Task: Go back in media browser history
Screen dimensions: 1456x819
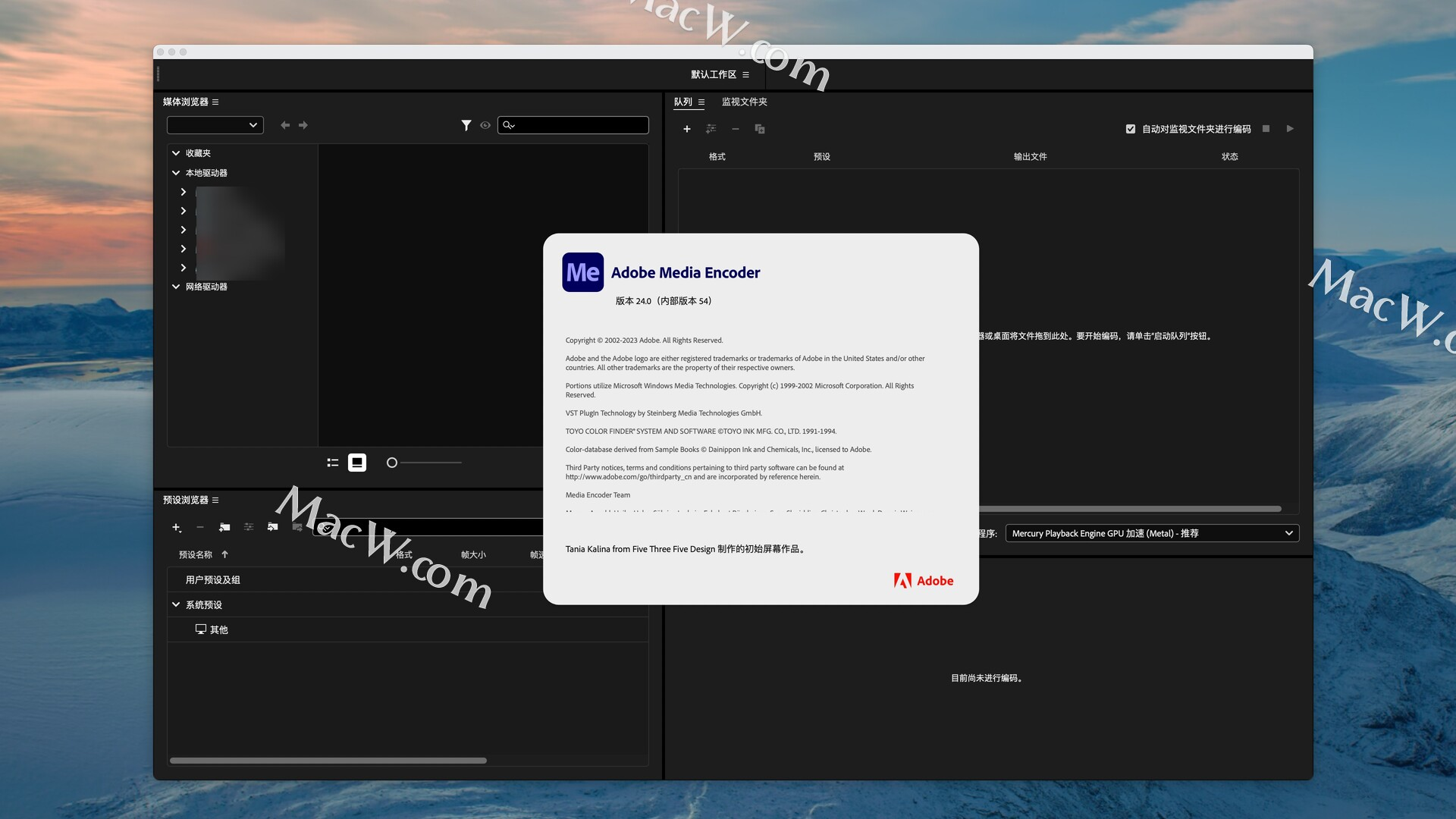Action: point(285,125)
